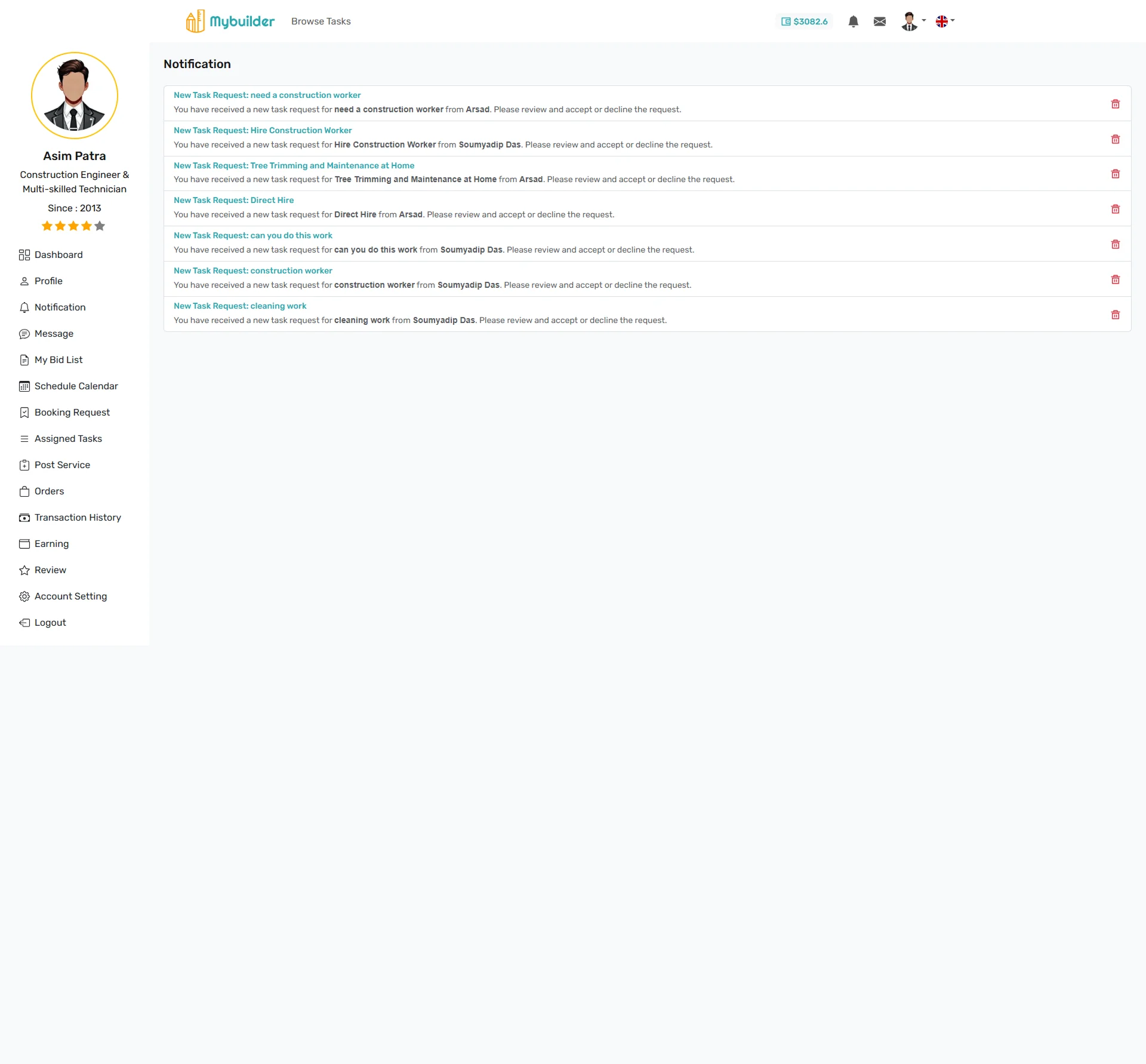Open the envelope messages icon in header
Viewport: 1146px width, 1064px height.
[x=879, y=21]
